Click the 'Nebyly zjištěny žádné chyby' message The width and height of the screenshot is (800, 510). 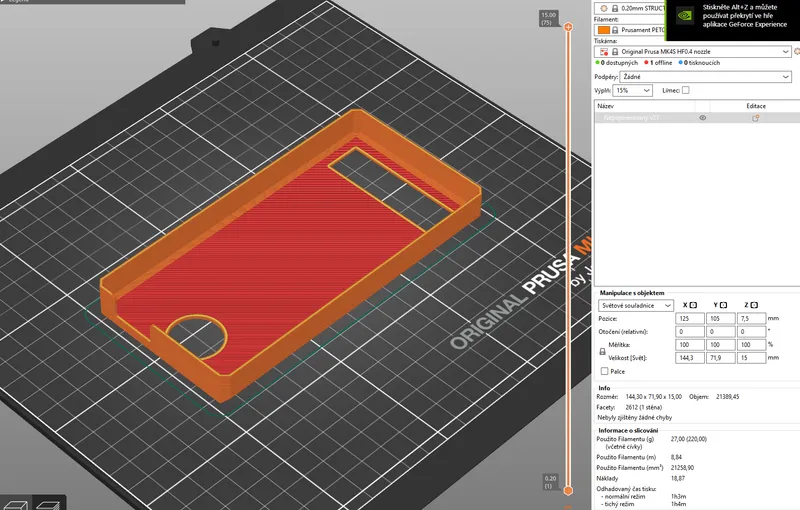click(635, 417)
